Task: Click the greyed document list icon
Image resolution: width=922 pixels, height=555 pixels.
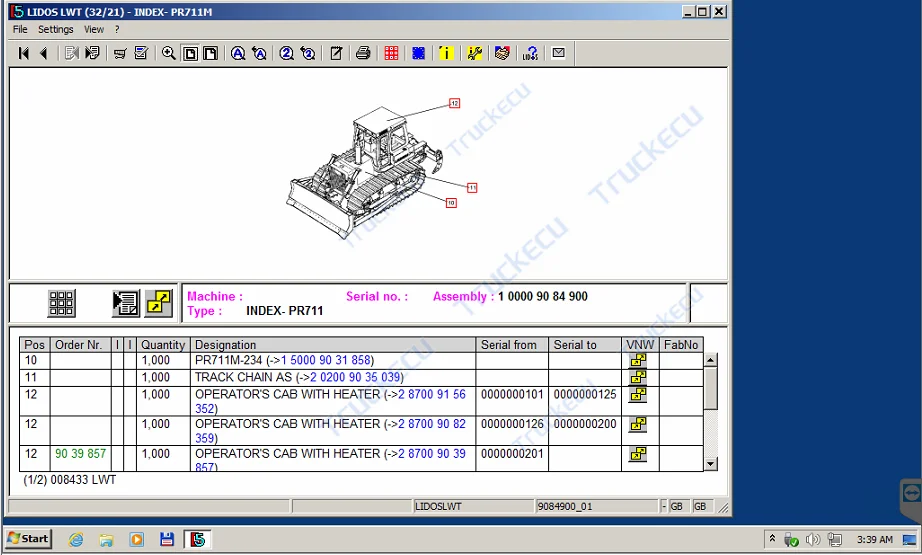Action: [72, 54]
